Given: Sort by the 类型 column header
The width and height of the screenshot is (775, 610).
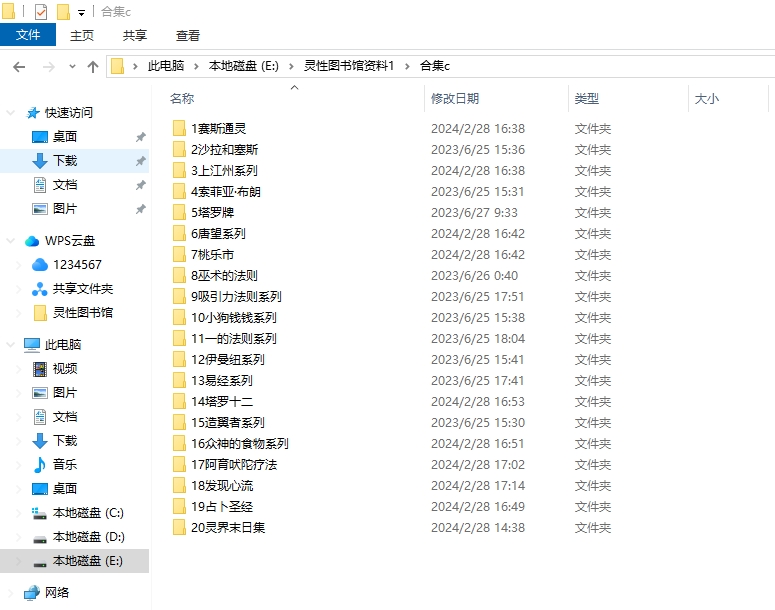Looking at the screenshot, I should point(587,98).
